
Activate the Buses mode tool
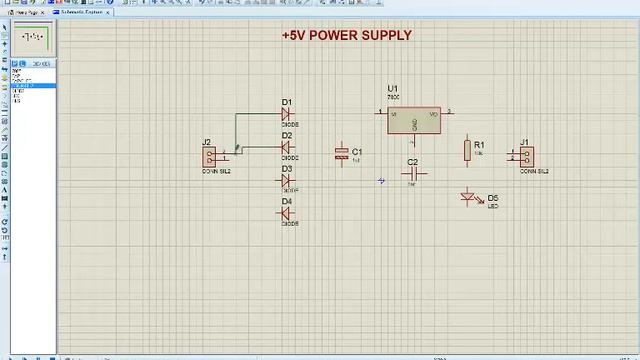click(4, 69)
